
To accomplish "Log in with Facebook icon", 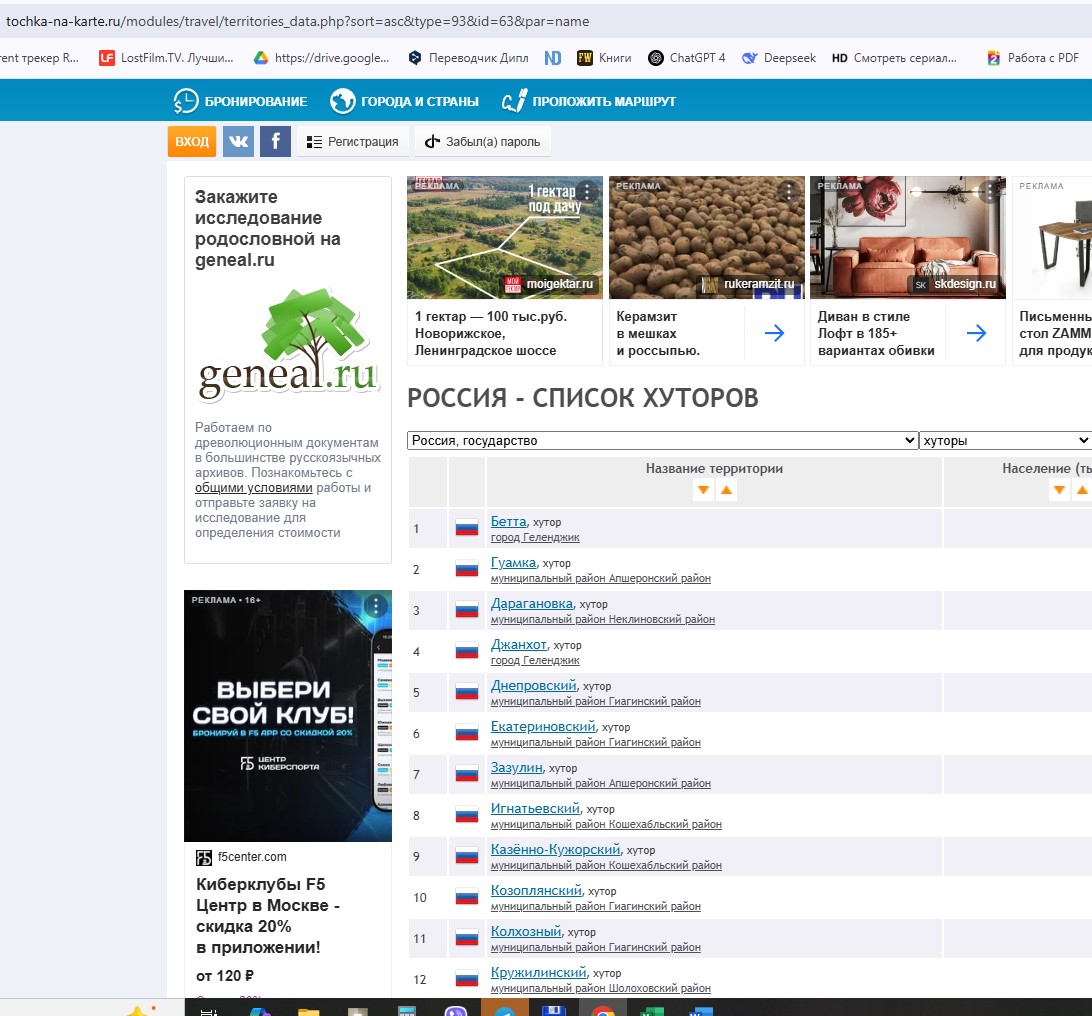I will pyautogui.click(x=275, y=141).
